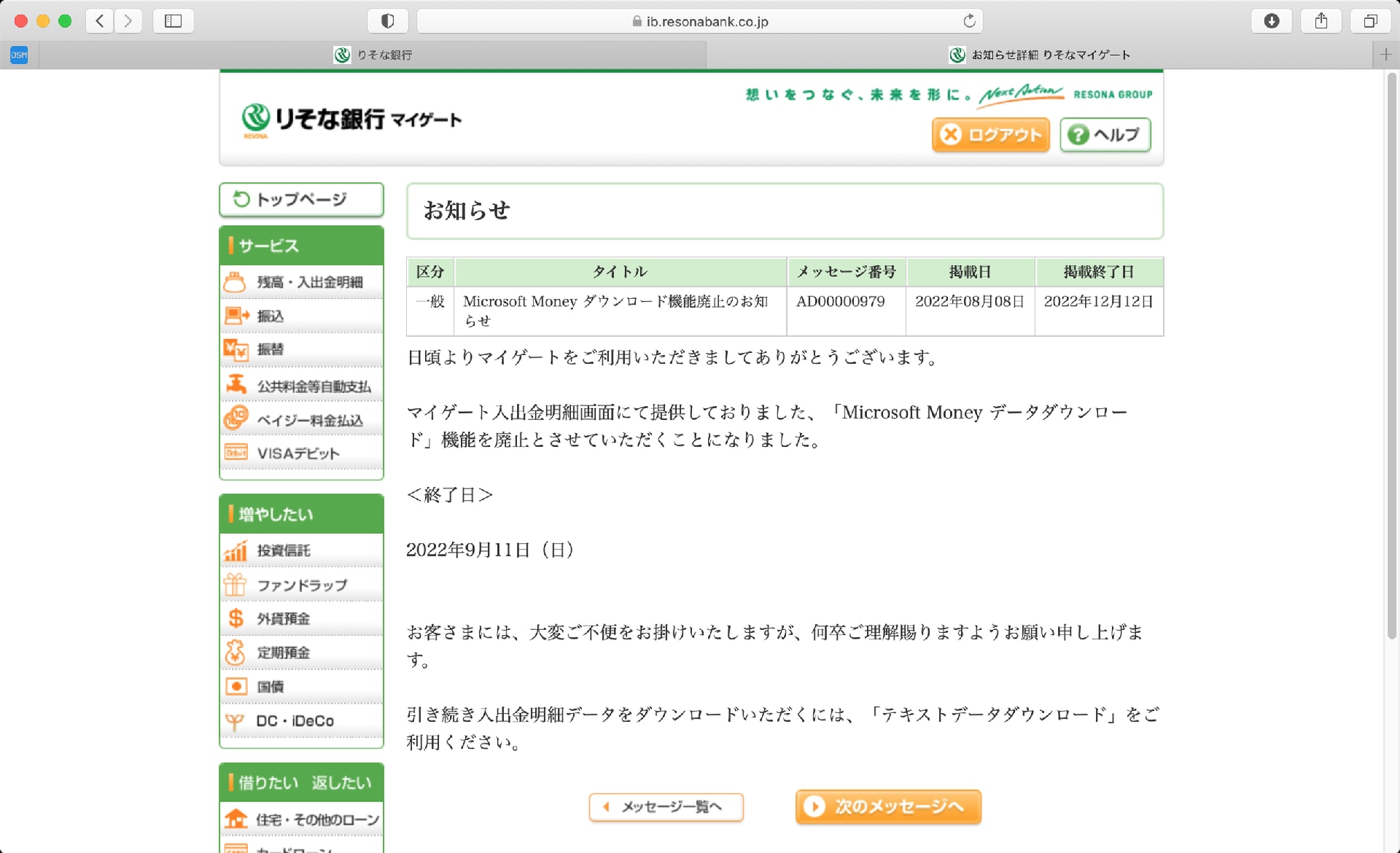Open ファンドラップ link
This screenshot has height=853, width=1400.
(301, 585)
